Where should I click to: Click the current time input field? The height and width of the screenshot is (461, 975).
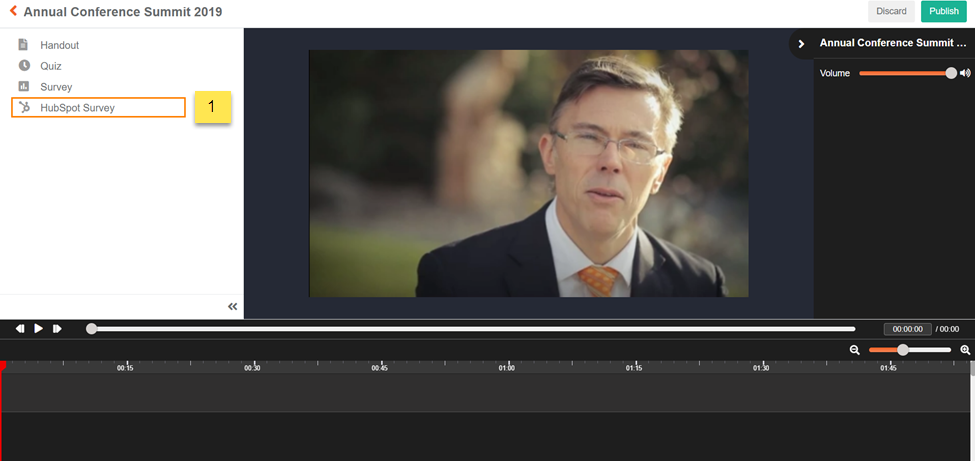(x=907, y=329)
